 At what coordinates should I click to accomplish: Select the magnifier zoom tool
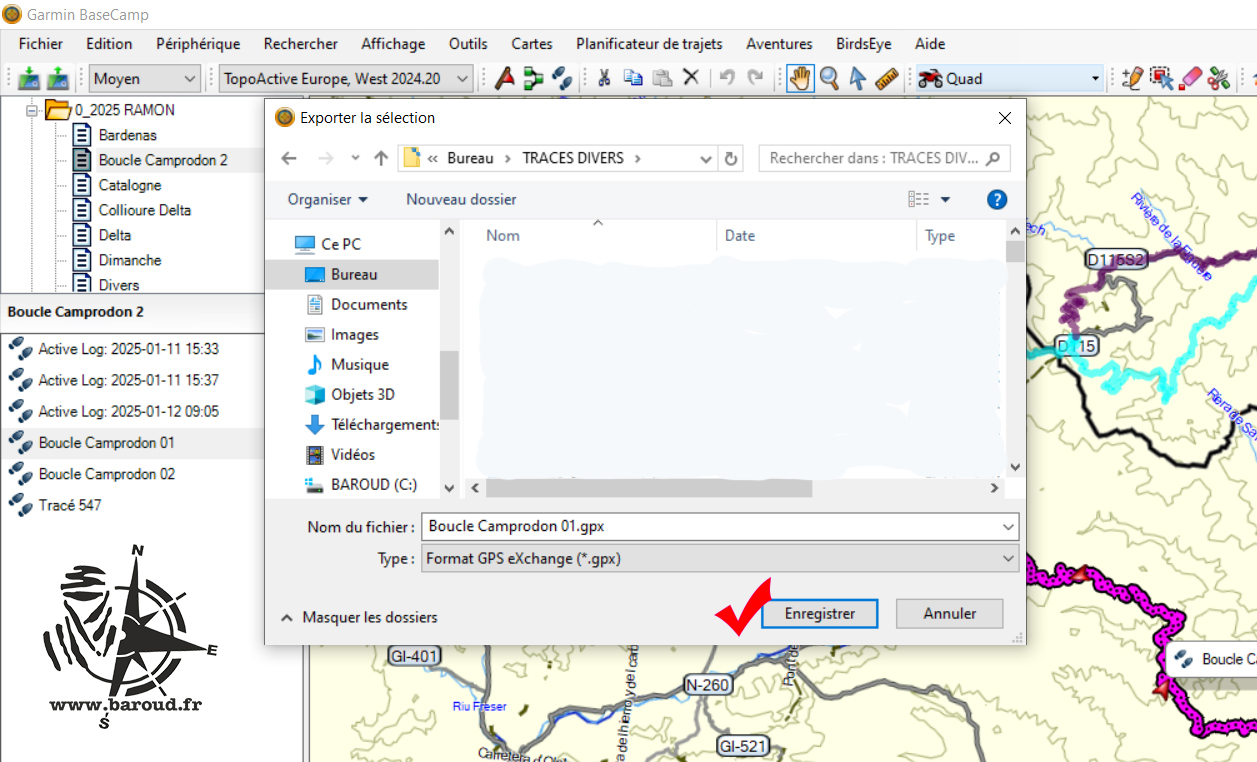tap(829, 78)
